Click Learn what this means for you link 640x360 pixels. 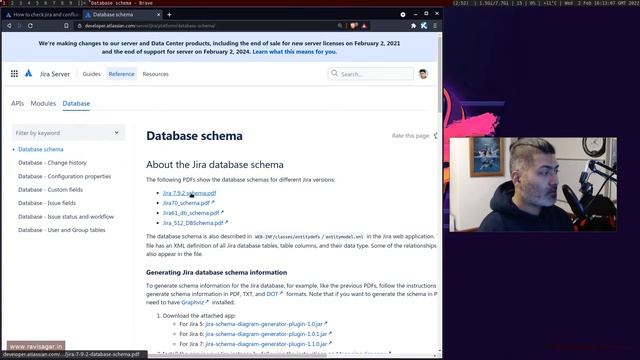[295, 52]
